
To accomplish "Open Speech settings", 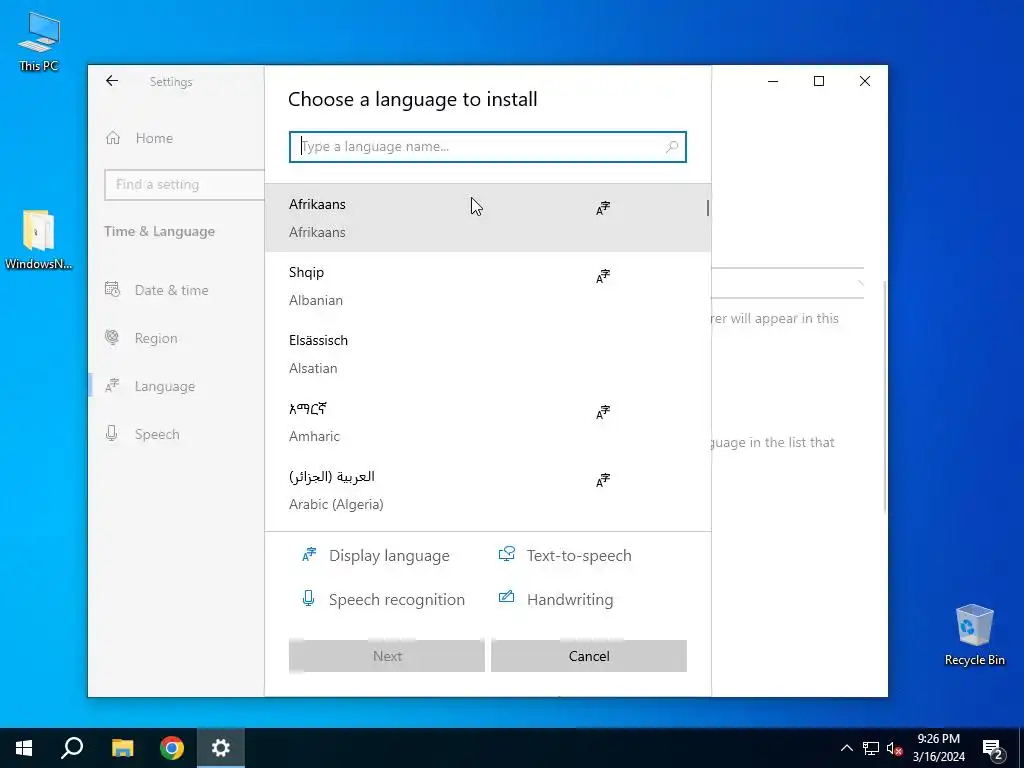I will coord(157,434).
